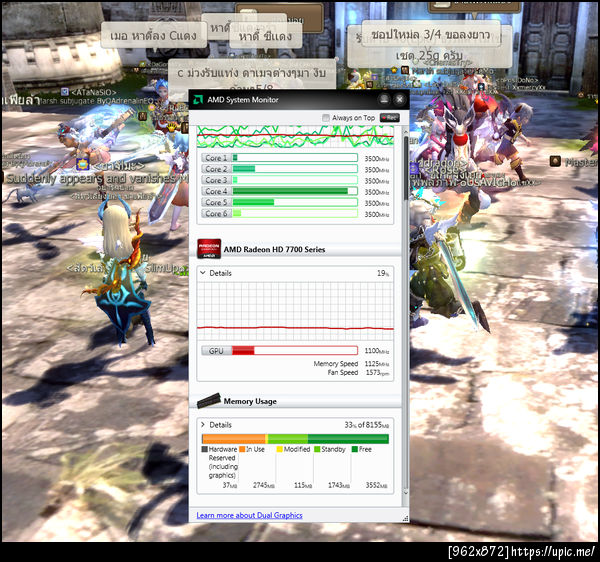Click the Core 6 usage bar

[x=295, y=213]
